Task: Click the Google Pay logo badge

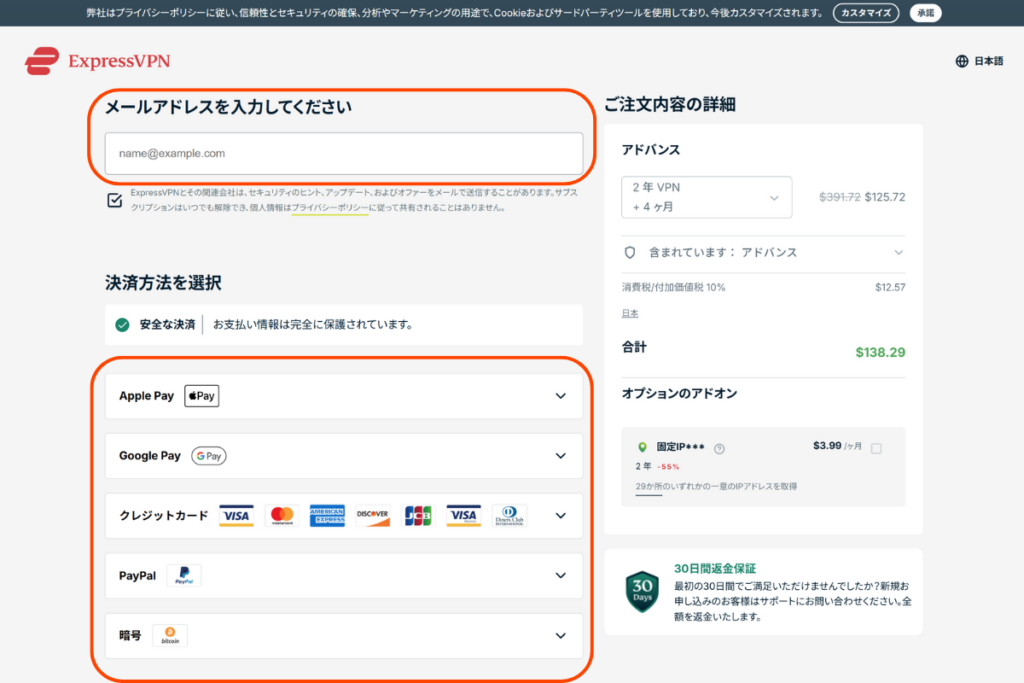Action: pyautogui.click(x=209, y=456)
